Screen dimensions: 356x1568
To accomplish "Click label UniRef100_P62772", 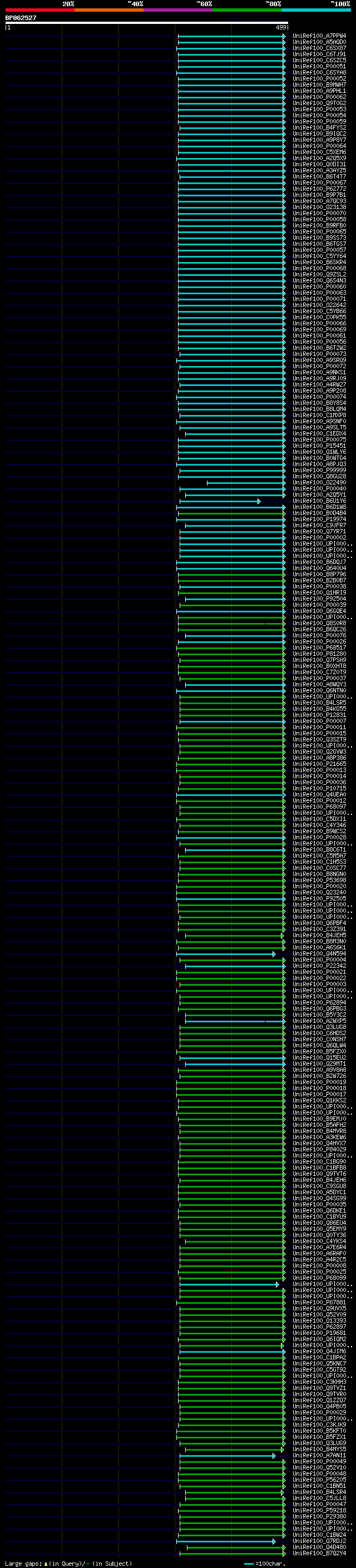I will 319,189.
